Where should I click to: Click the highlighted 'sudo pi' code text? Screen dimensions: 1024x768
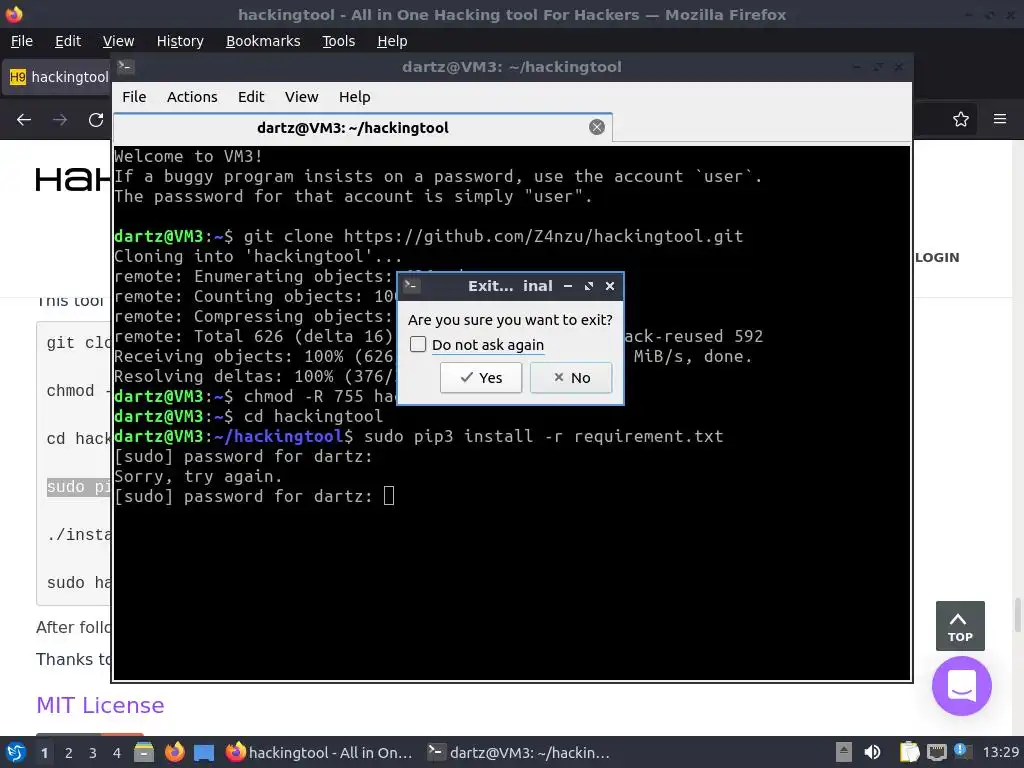point(79,487)
